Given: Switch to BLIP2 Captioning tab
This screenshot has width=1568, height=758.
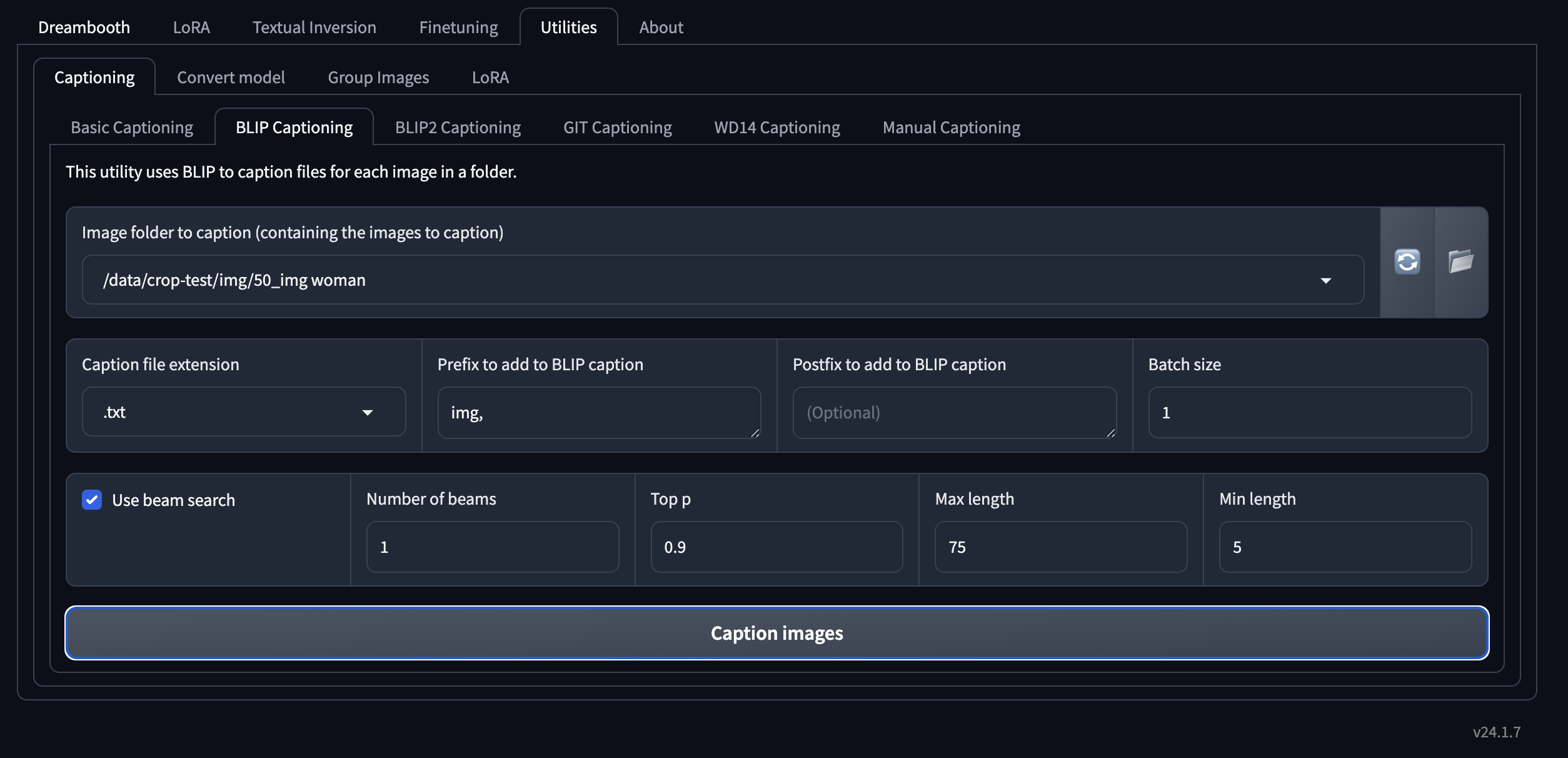Looking at the screenshot, I should 457,126.
